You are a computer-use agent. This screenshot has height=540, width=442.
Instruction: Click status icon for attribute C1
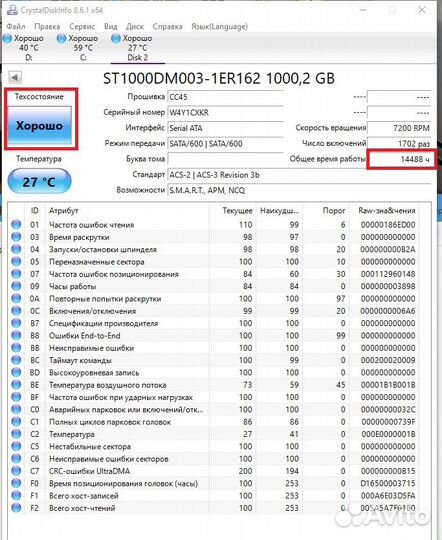16,422
